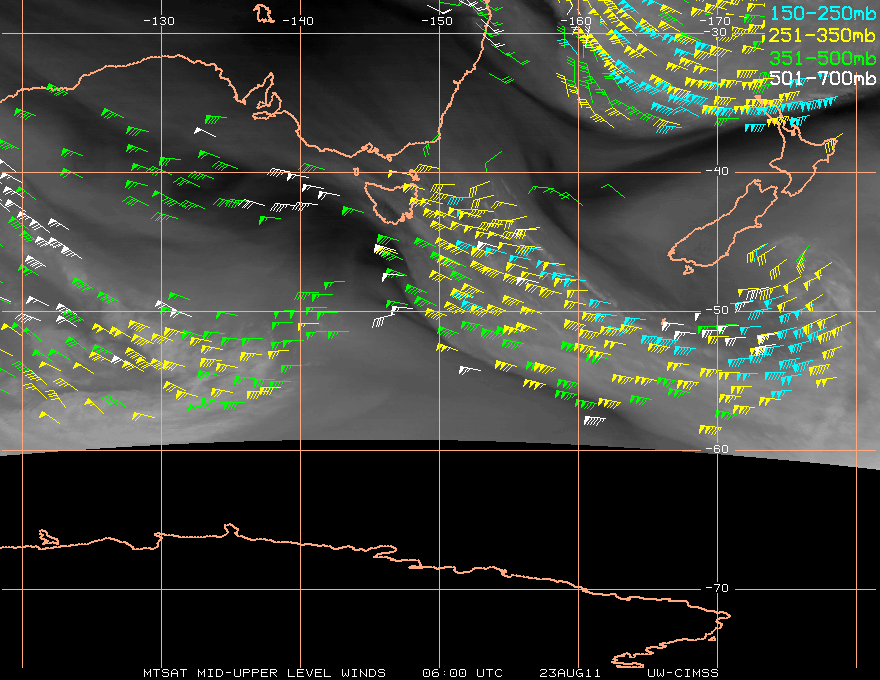Image resolution: width=880 pixels, height=680 pixels.
Task: Click the white 501-700mb legend entry
Action: [822, 78]
